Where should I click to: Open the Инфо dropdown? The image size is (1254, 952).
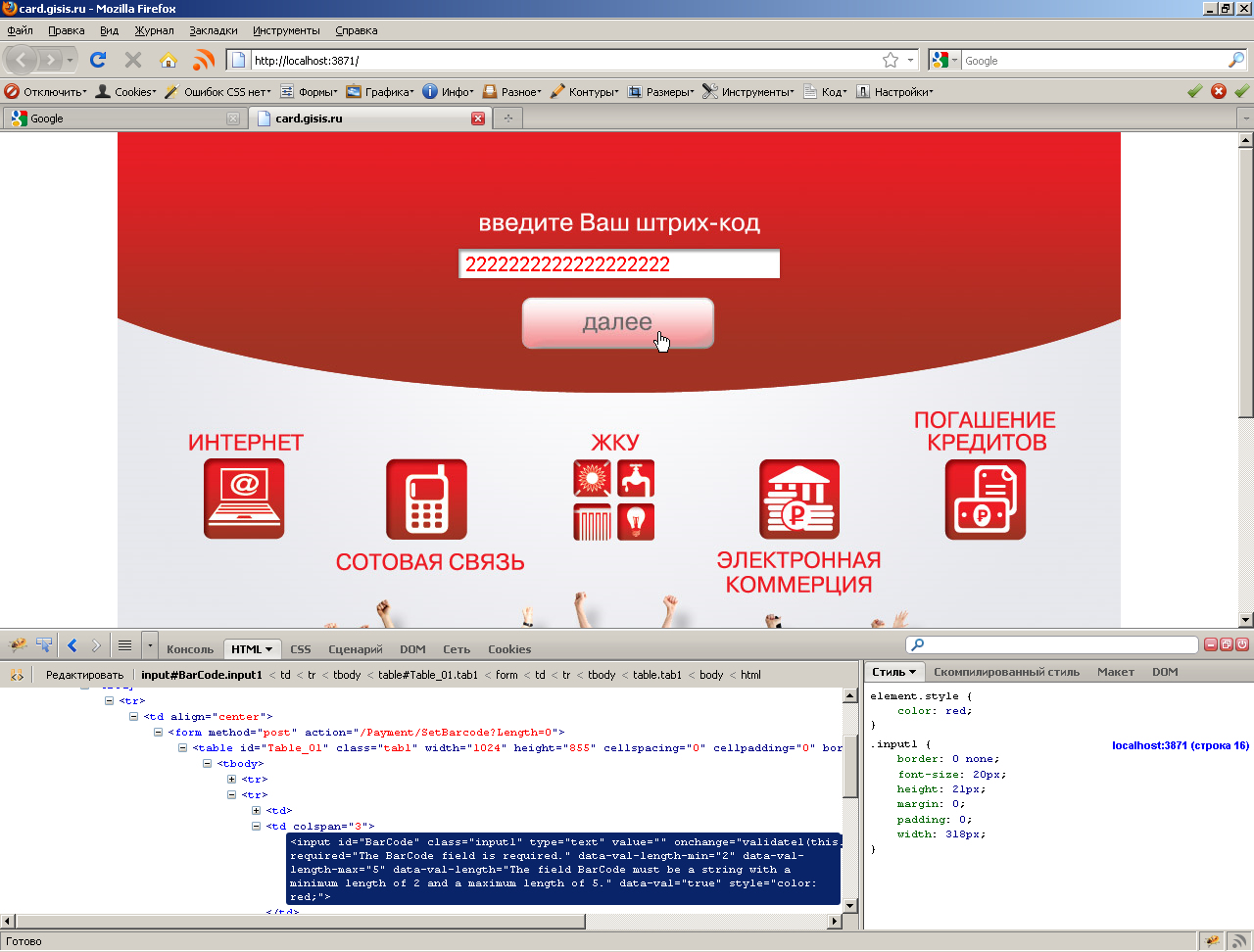click(449, 91)
